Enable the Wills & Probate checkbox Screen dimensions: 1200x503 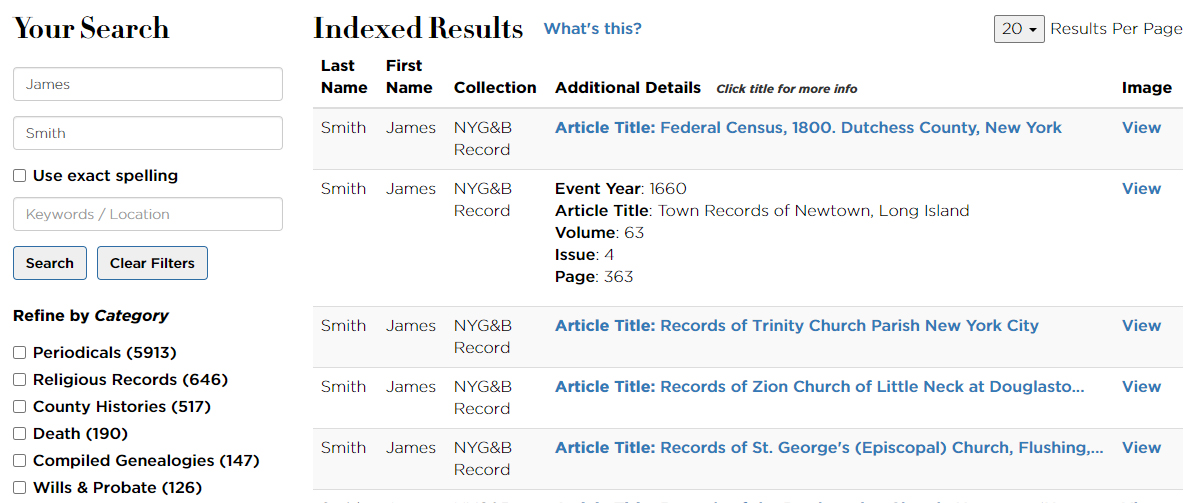click(x=20, y=488)
